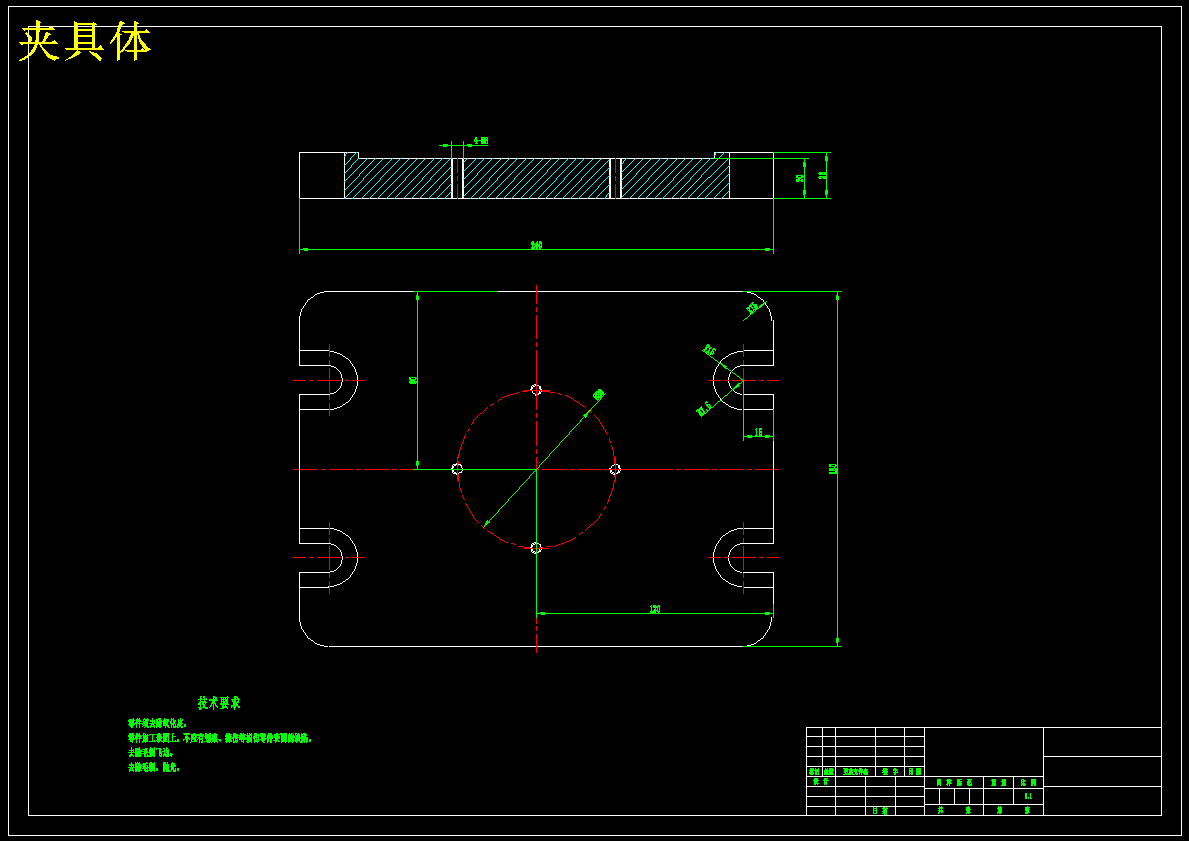Click the 4-M8 hole callout text
Viewport: 1189px width, 841px height.
point(481,140)
